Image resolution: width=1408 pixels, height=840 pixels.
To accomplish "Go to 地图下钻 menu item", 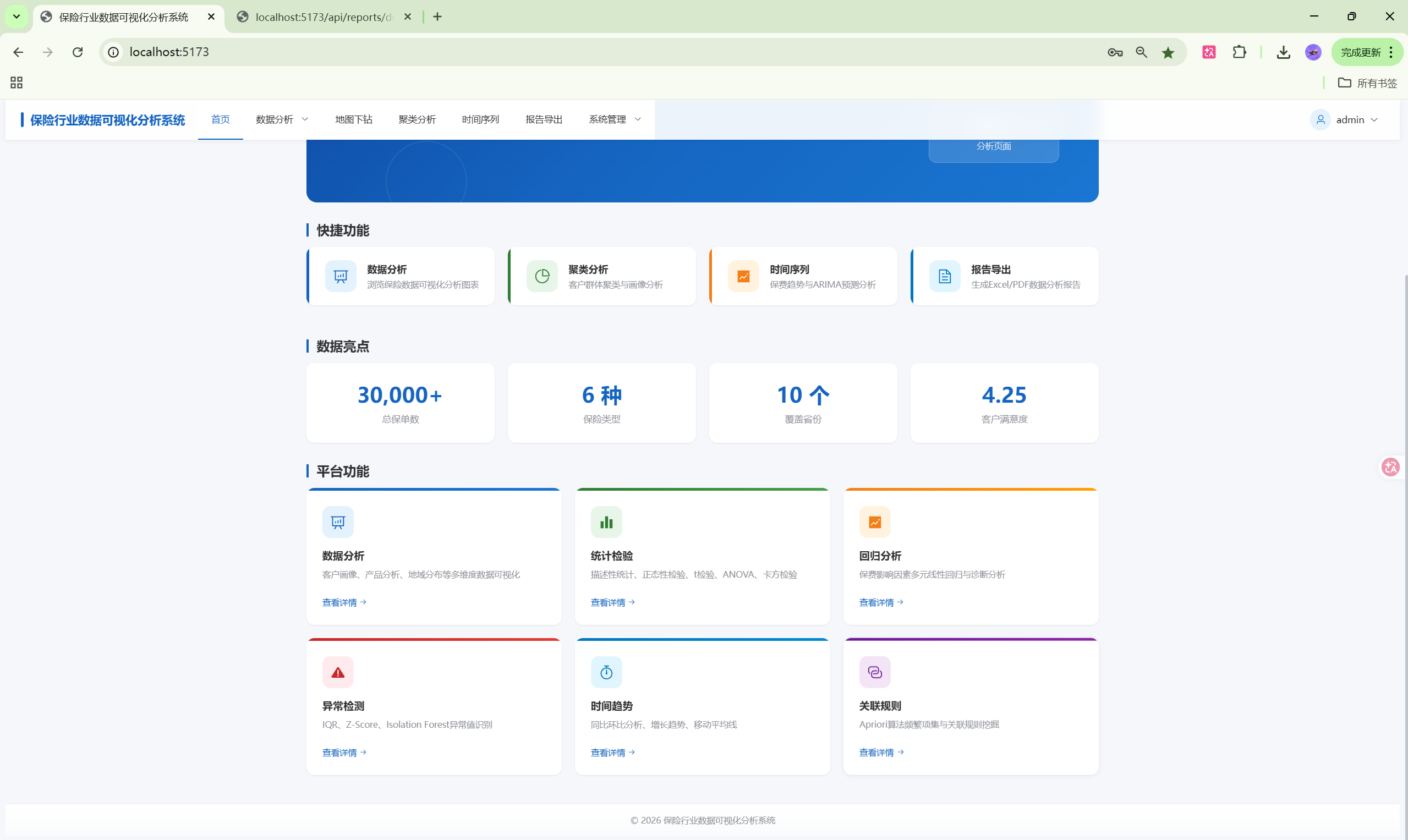I will pyautogui.click(x=353, y=119).
